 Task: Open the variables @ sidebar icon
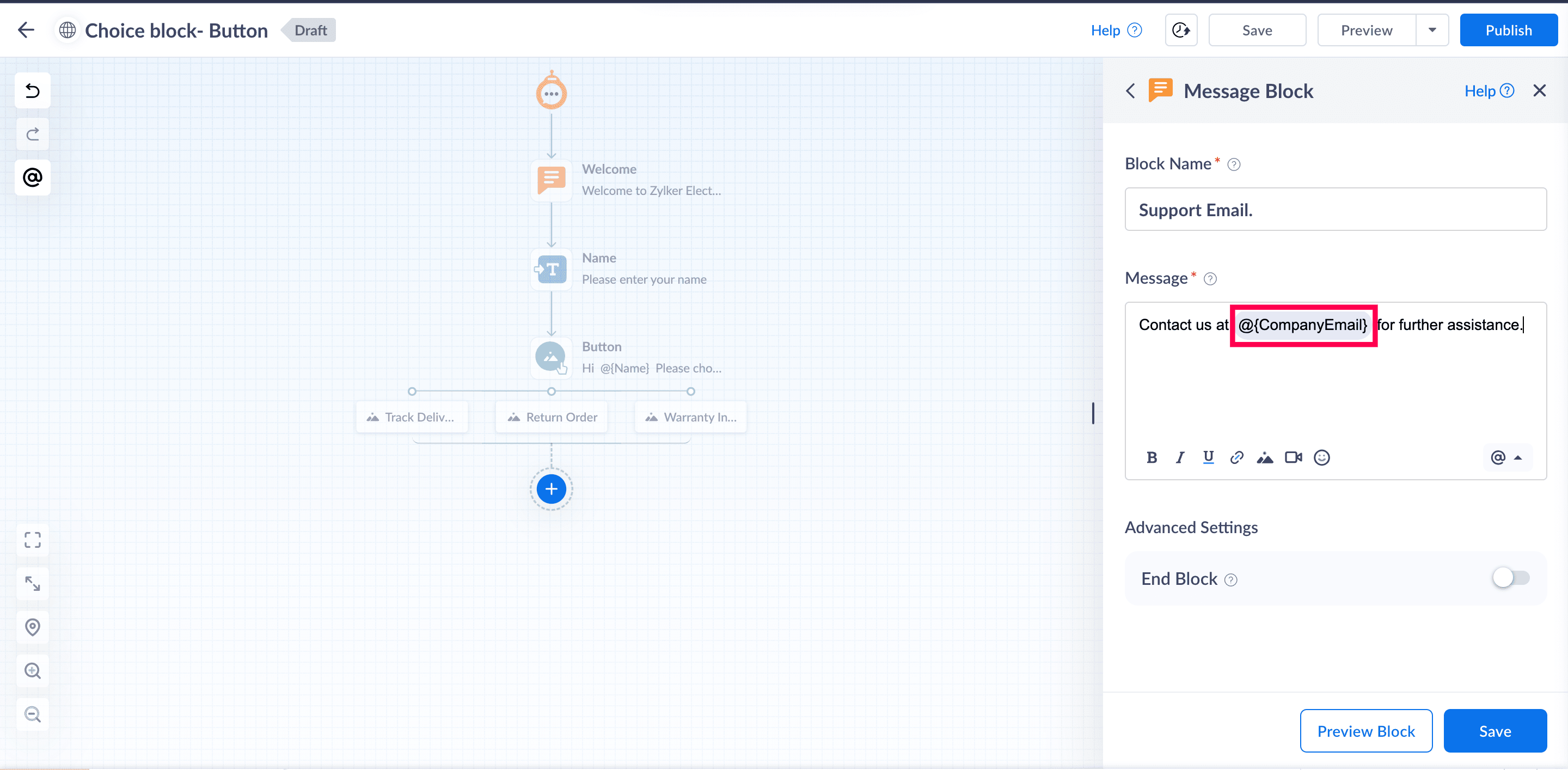[32, 177]
